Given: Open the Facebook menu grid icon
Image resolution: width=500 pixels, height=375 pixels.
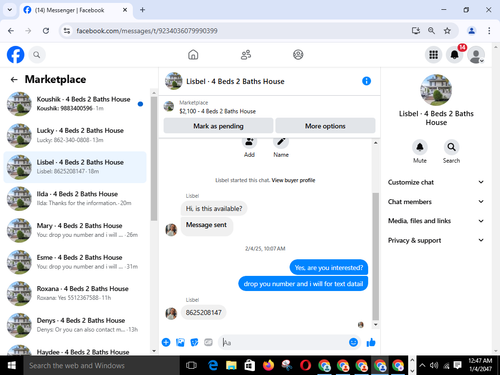Looking at the screenshot, I should point(433,55).
